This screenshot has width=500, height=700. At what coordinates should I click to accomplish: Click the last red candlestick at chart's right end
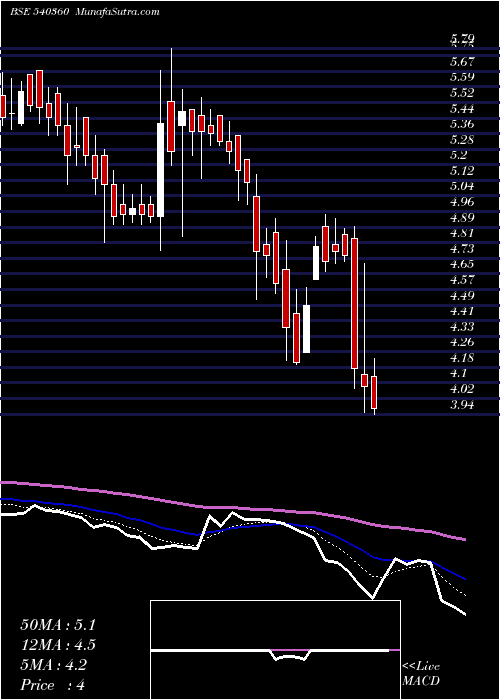point(374,392)
